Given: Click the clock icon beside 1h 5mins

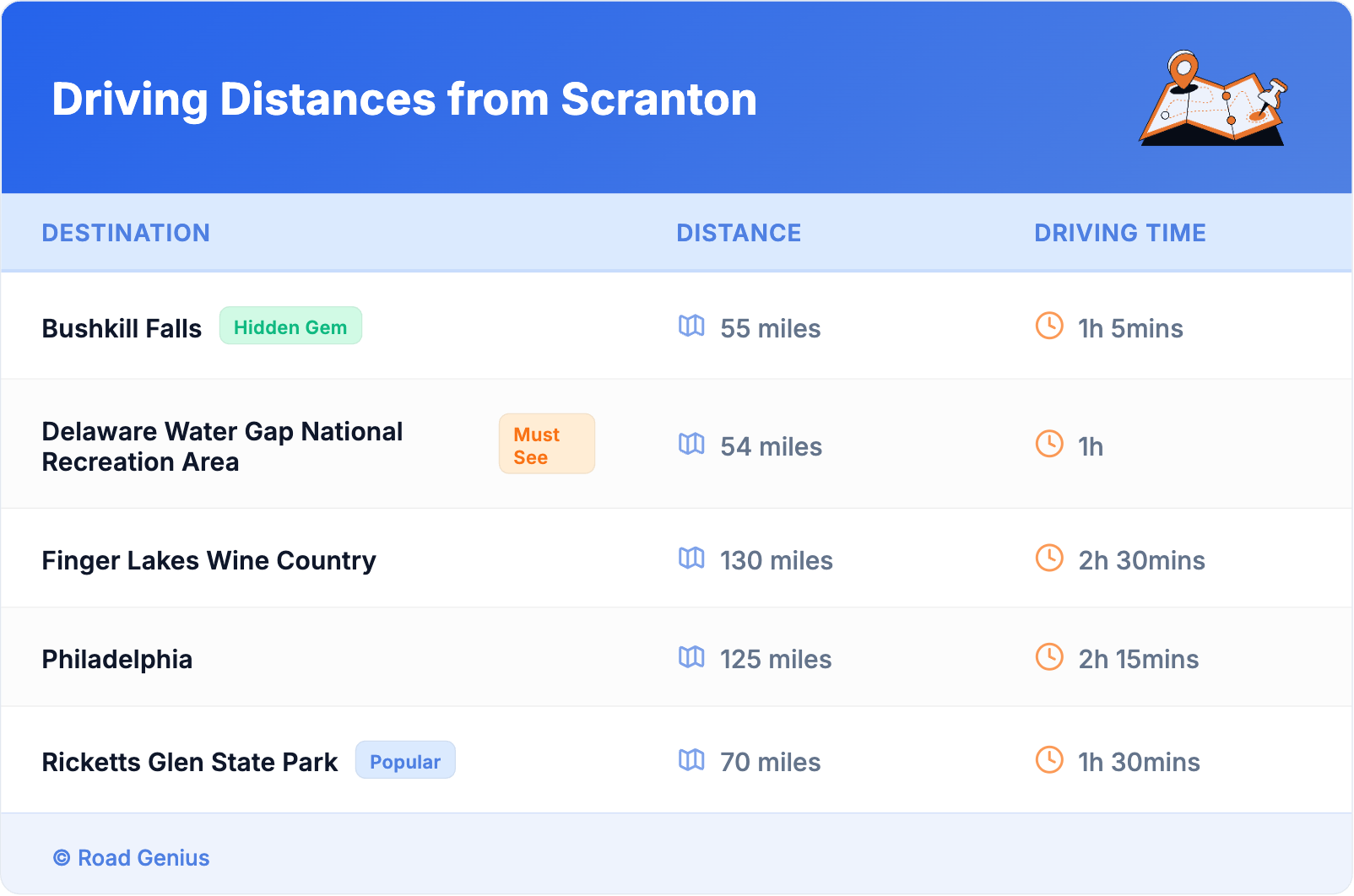Looking at the screenshot, I should click(1049, 326).
